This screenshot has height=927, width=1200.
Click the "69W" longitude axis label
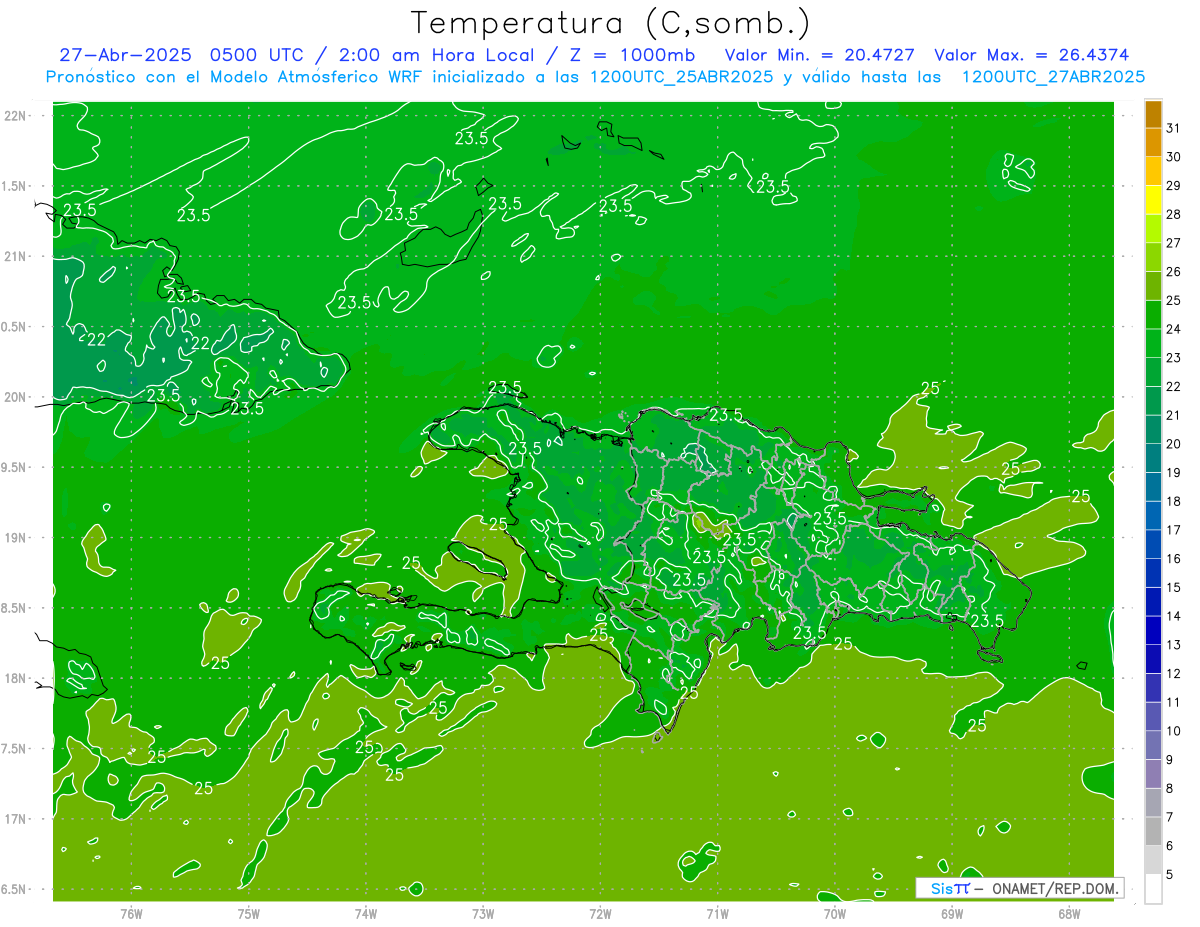click(951, 913)
